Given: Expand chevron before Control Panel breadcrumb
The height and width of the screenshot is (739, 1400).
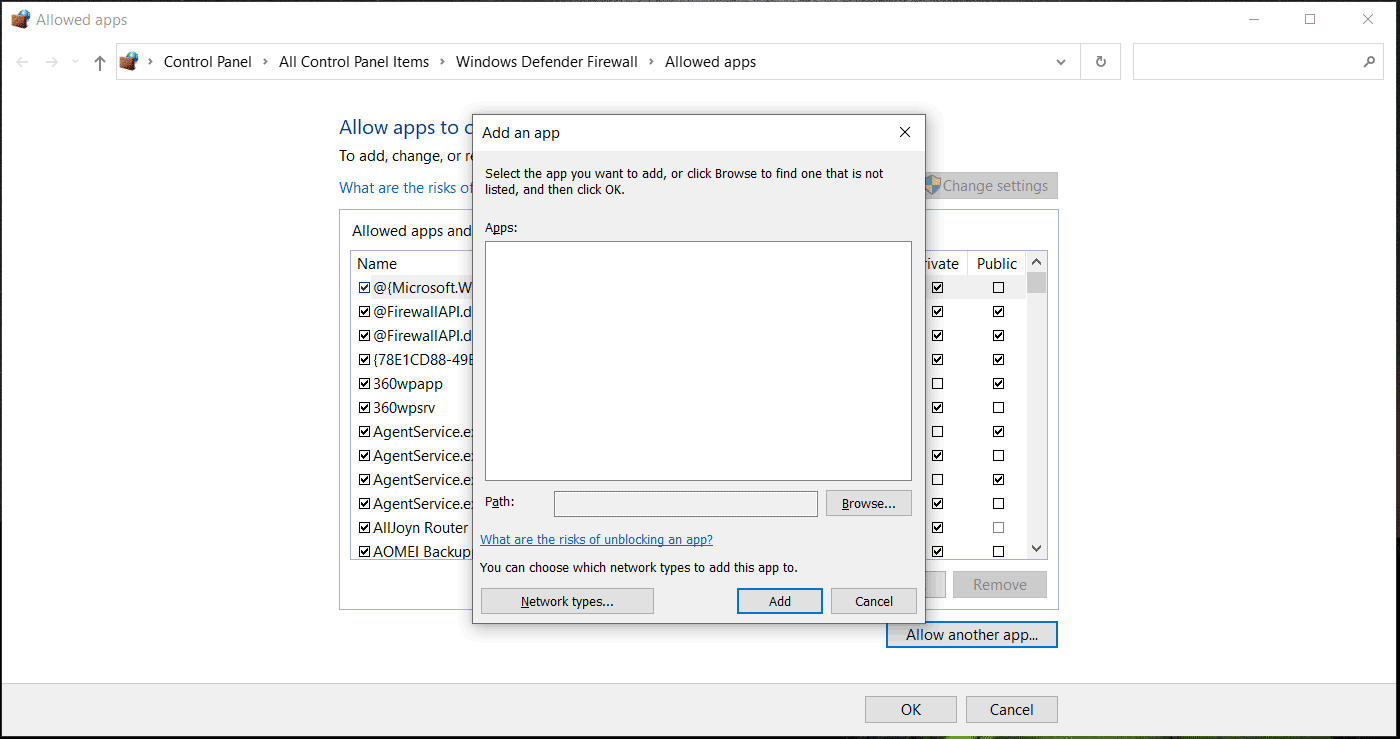Looking at the screenshot, I should coord(150,62).
